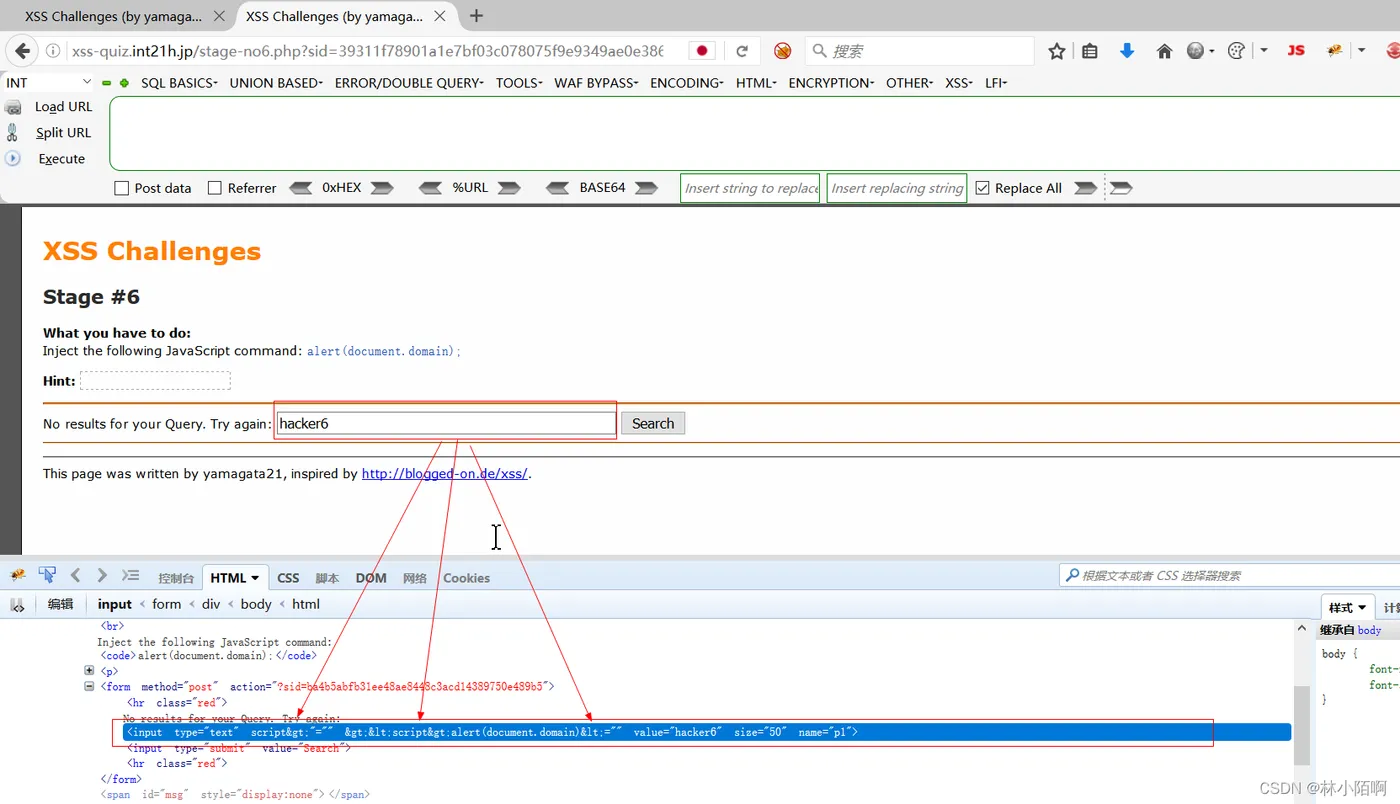The image size is (1400, 804).
Task: Activate Firebug element inspector icon
Action: tap(47, 575)
